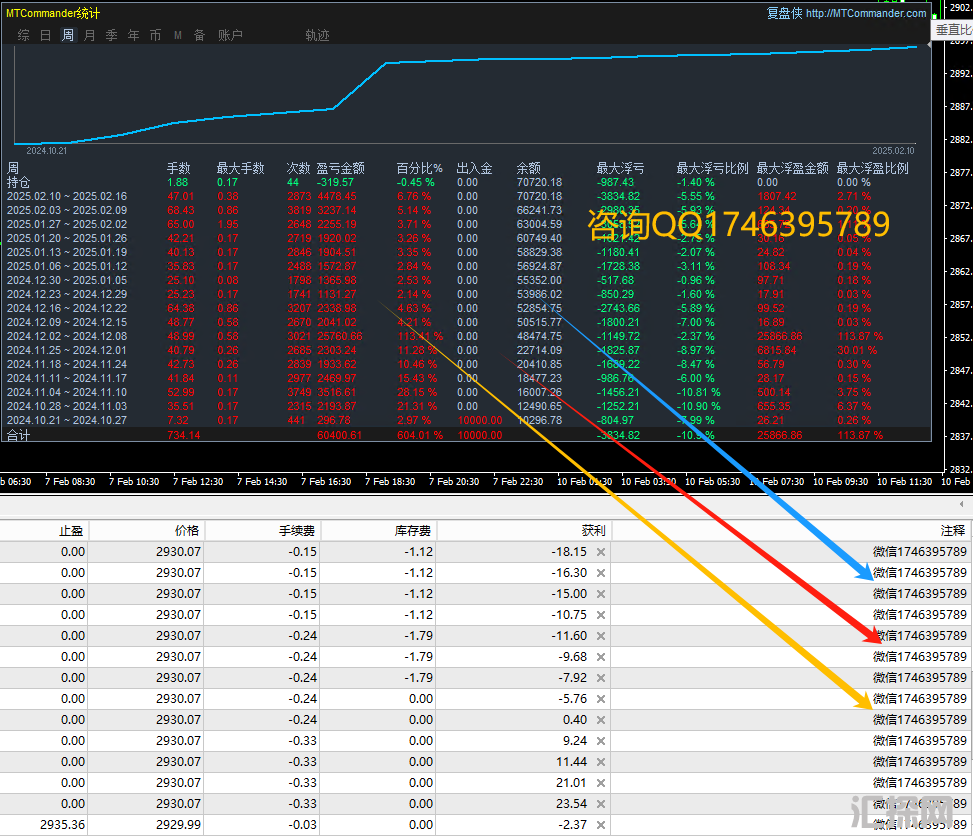973x836 pixels.
Task: Open the 账户 account tab
Action: [x=230, y=35]
